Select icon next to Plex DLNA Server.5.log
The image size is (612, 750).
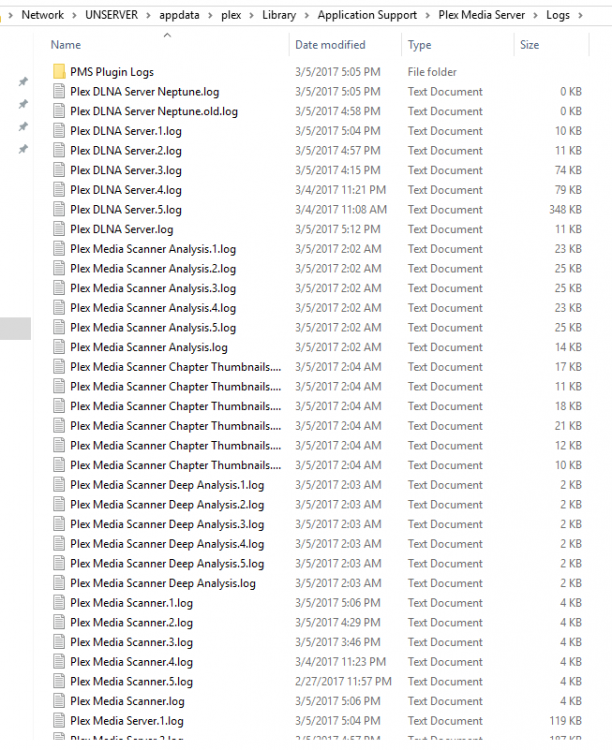59,209
